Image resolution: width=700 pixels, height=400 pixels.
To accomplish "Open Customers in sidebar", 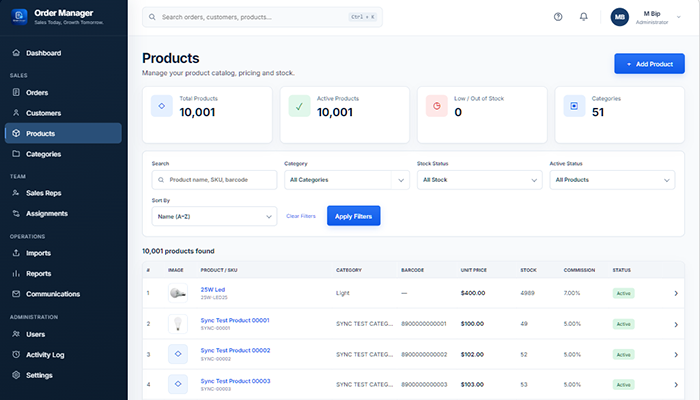I will [x=63, y=113].
